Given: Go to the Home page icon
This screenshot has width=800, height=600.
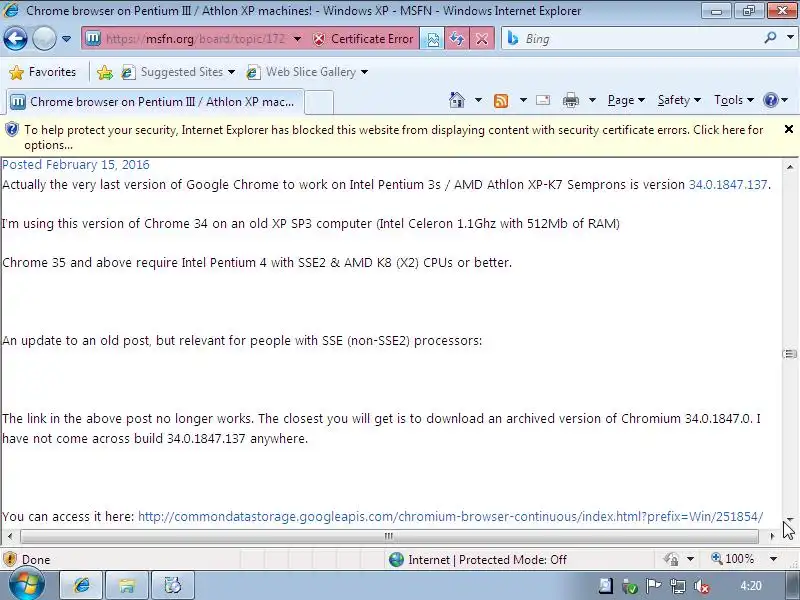Looking at the screenshot, I should point(457,100).
